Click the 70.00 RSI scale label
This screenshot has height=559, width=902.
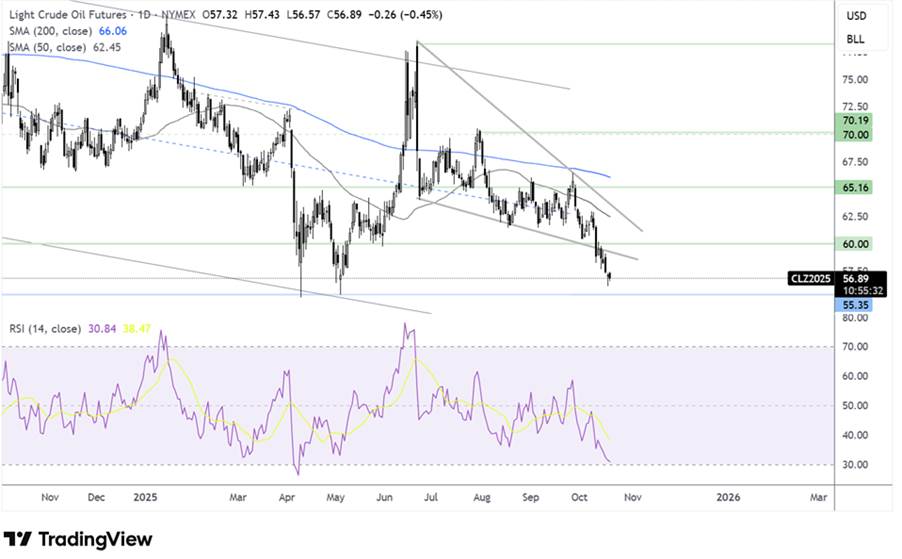pos(855,347)
